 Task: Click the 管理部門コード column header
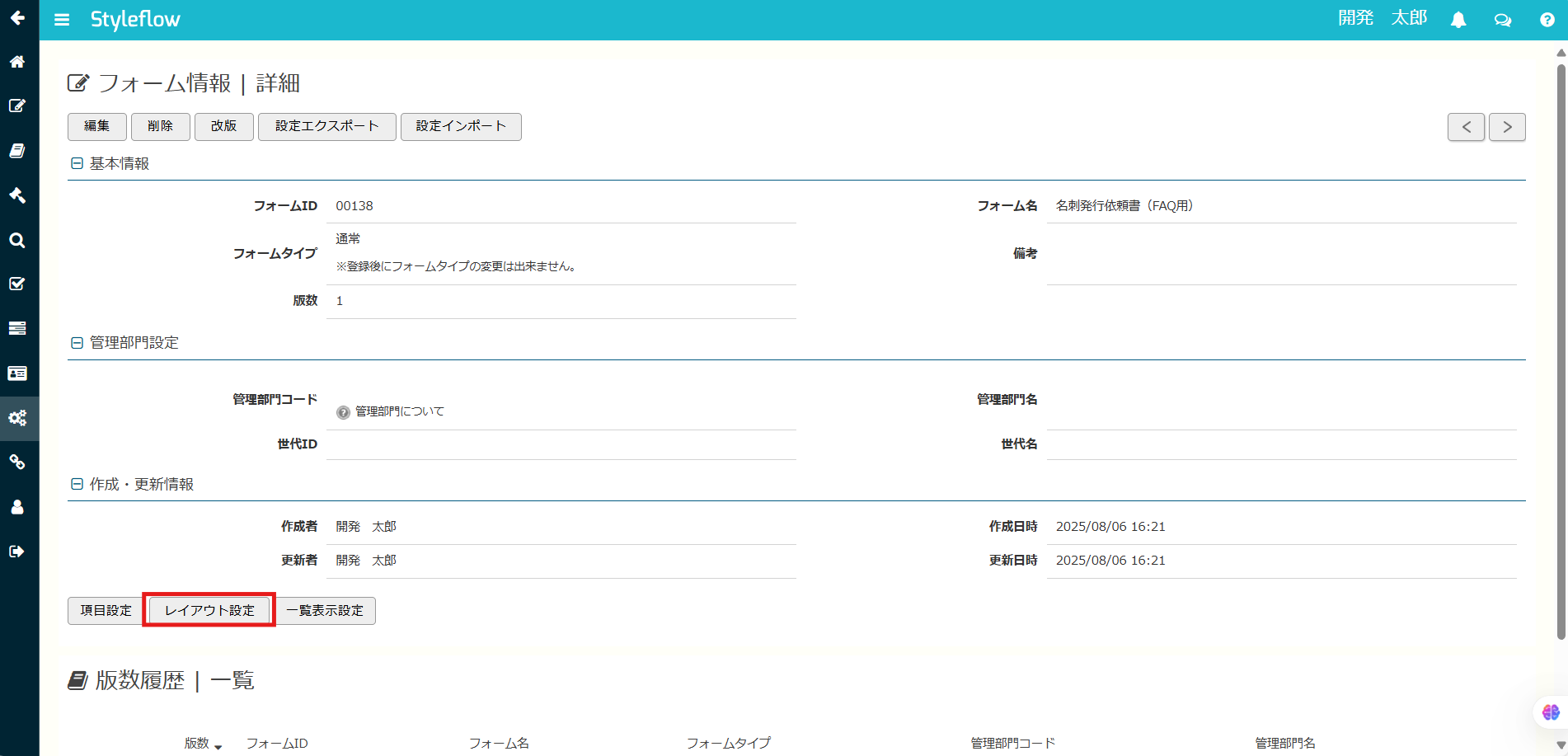1013,744
